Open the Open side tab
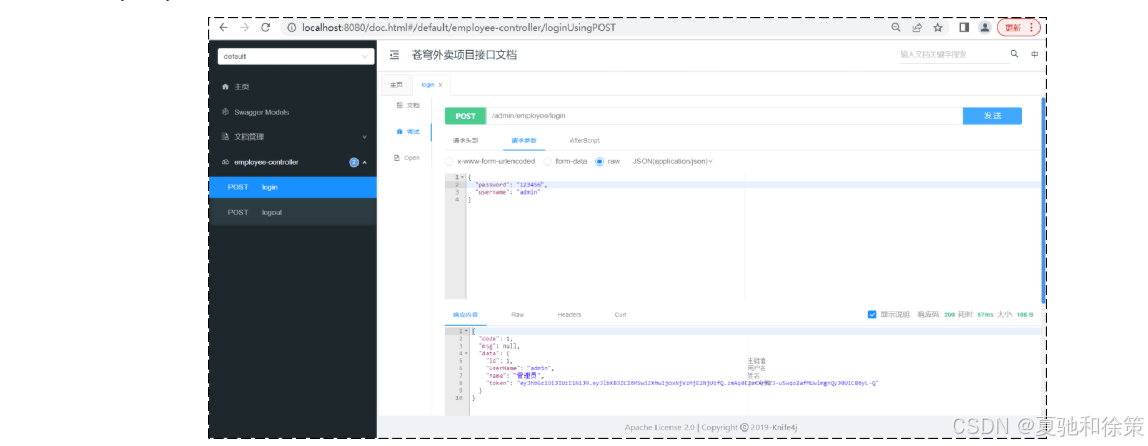 (407, 157)
